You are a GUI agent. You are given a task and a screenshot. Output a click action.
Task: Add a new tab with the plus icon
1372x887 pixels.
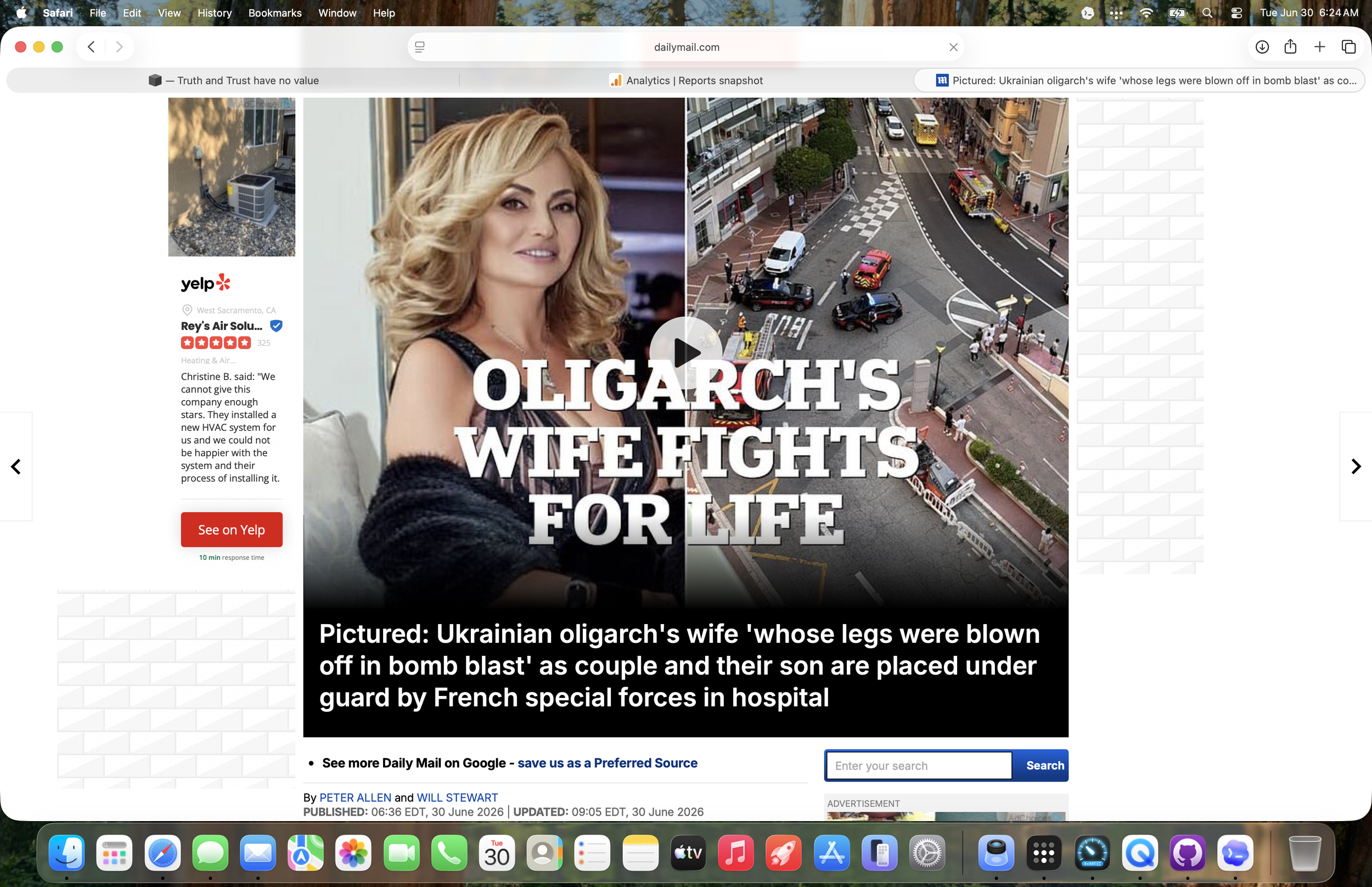(x=1320, y=47)
